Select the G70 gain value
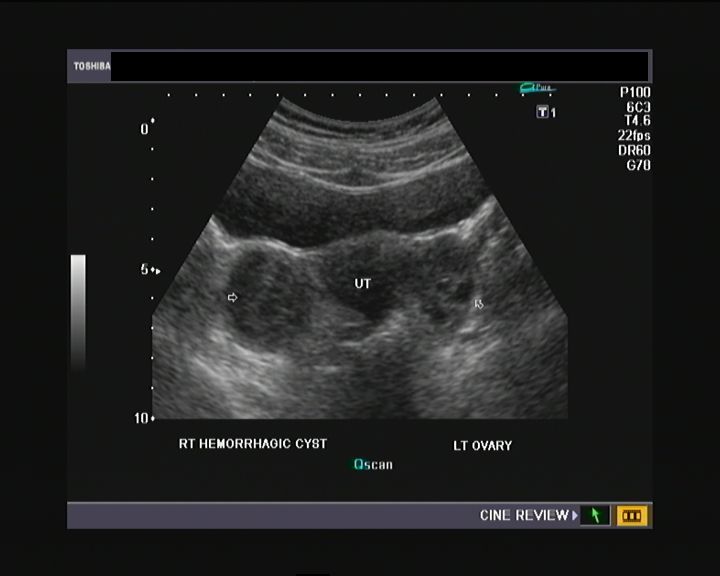 tap(637, 165)
